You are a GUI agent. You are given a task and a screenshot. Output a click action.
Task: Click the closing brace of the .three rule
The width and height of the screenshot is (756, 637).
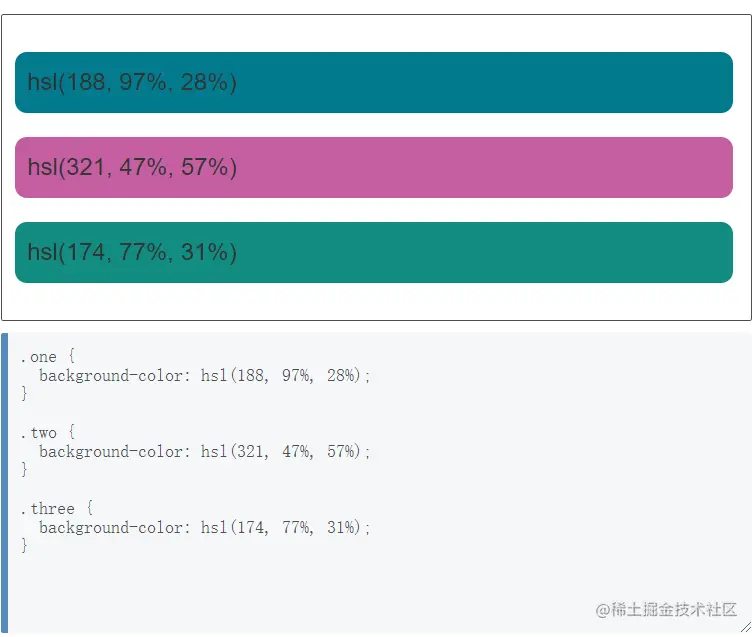tap(25, 546)
